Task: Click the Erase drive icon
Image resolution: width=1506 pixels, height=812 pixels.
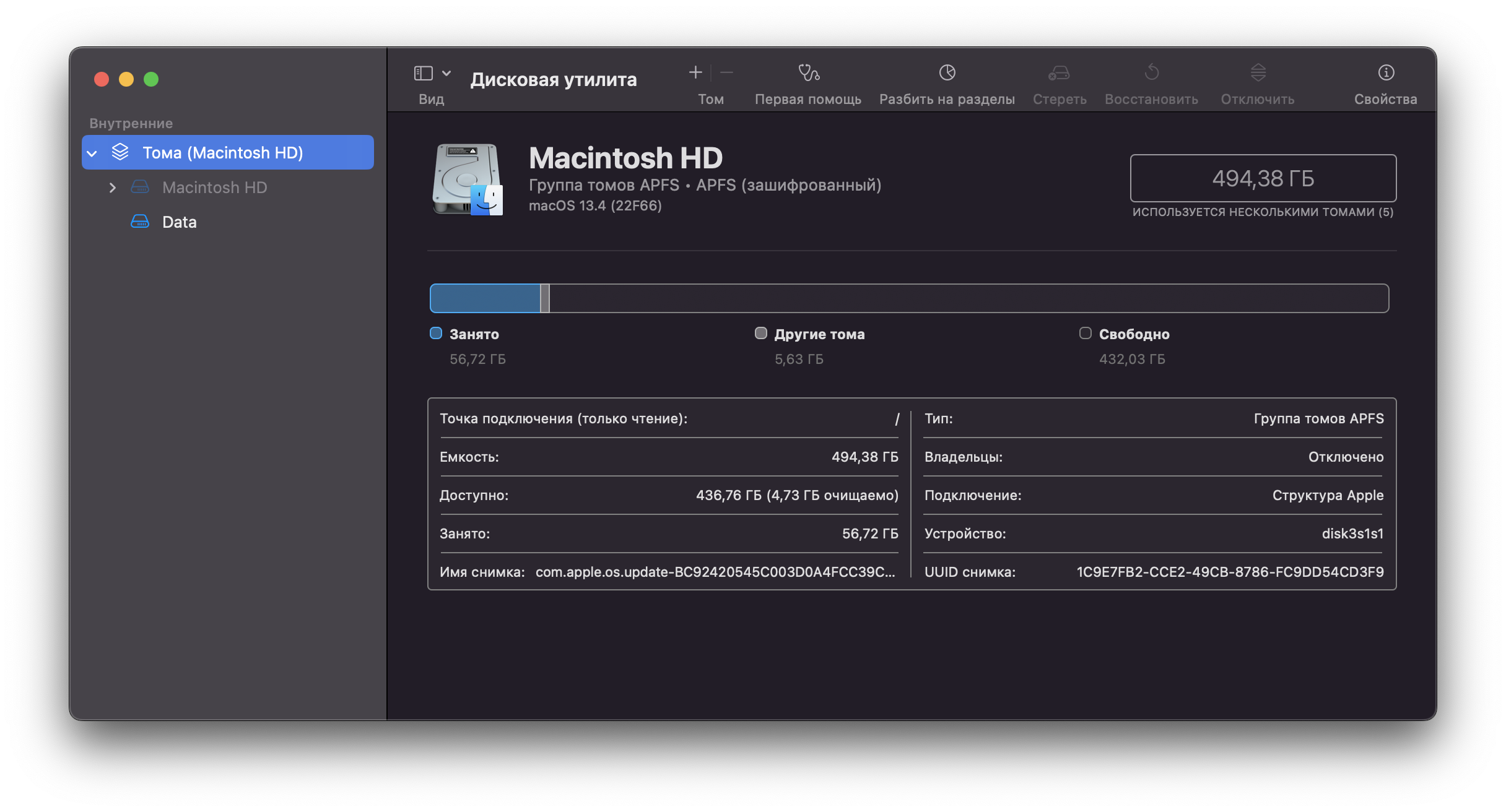Action: coord(1059,73)
